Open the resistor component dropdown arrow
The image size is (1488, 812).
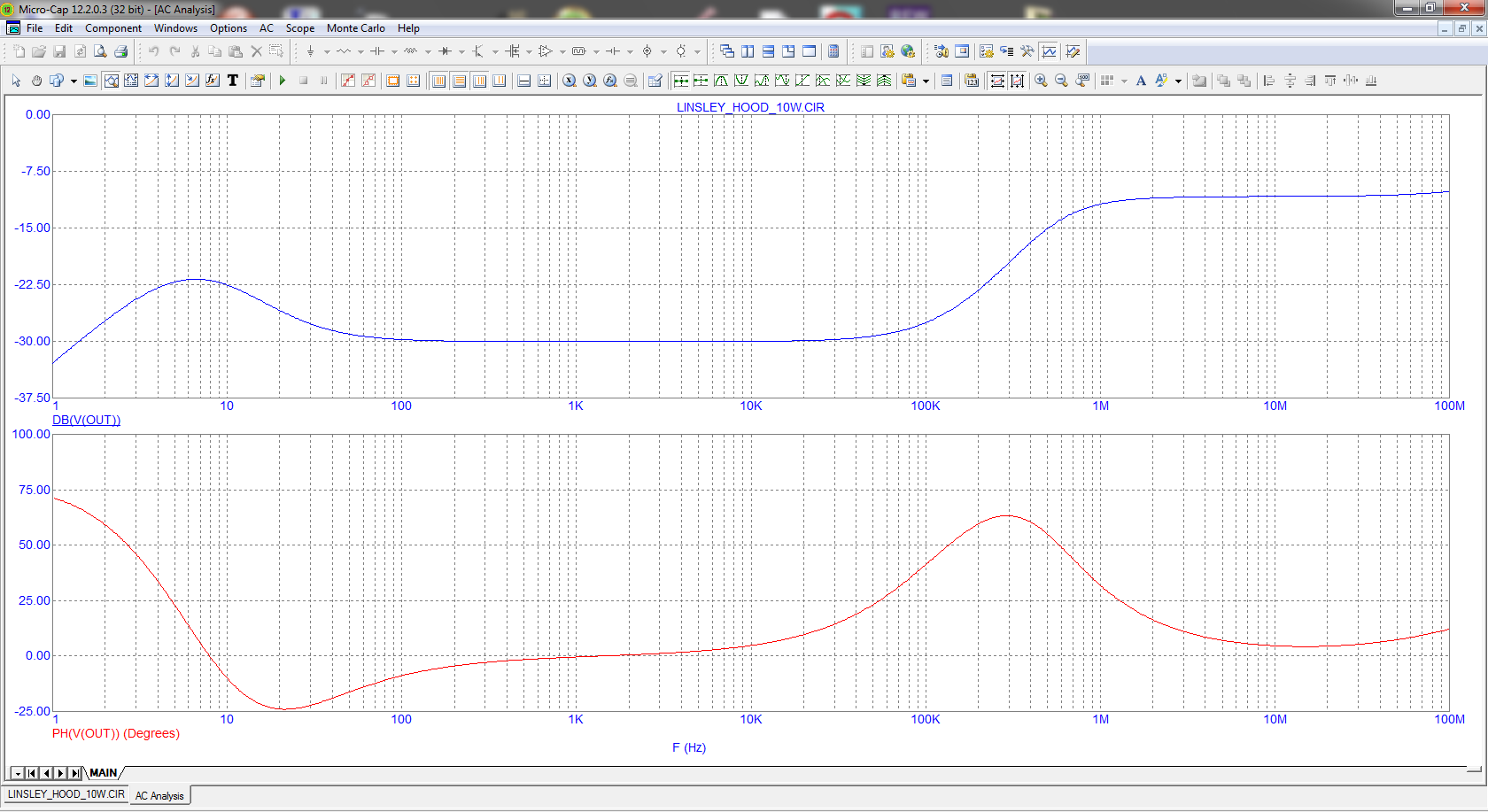click(360, 51)
